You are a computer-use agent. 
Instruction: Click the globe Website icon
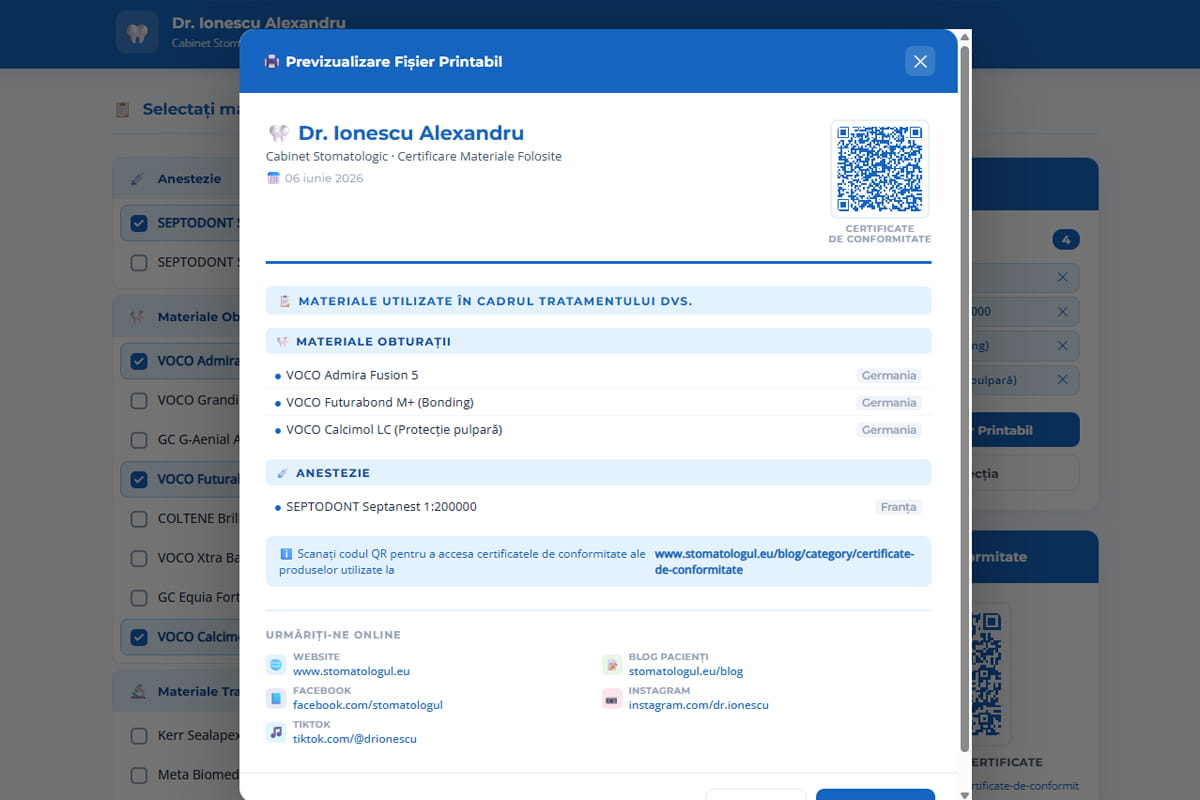click(276, 665)
